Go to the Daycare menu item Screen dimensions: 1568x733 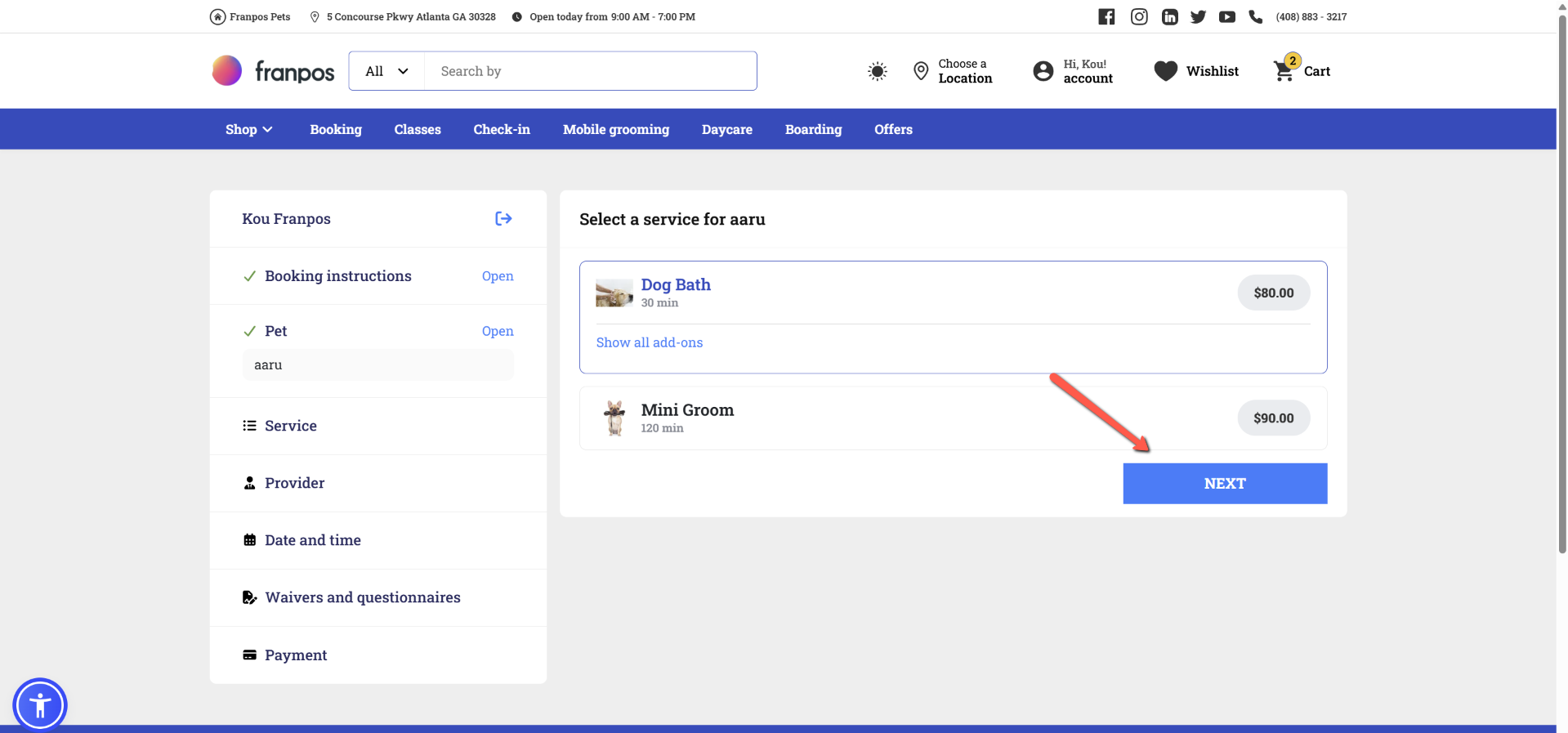[726, 129]
